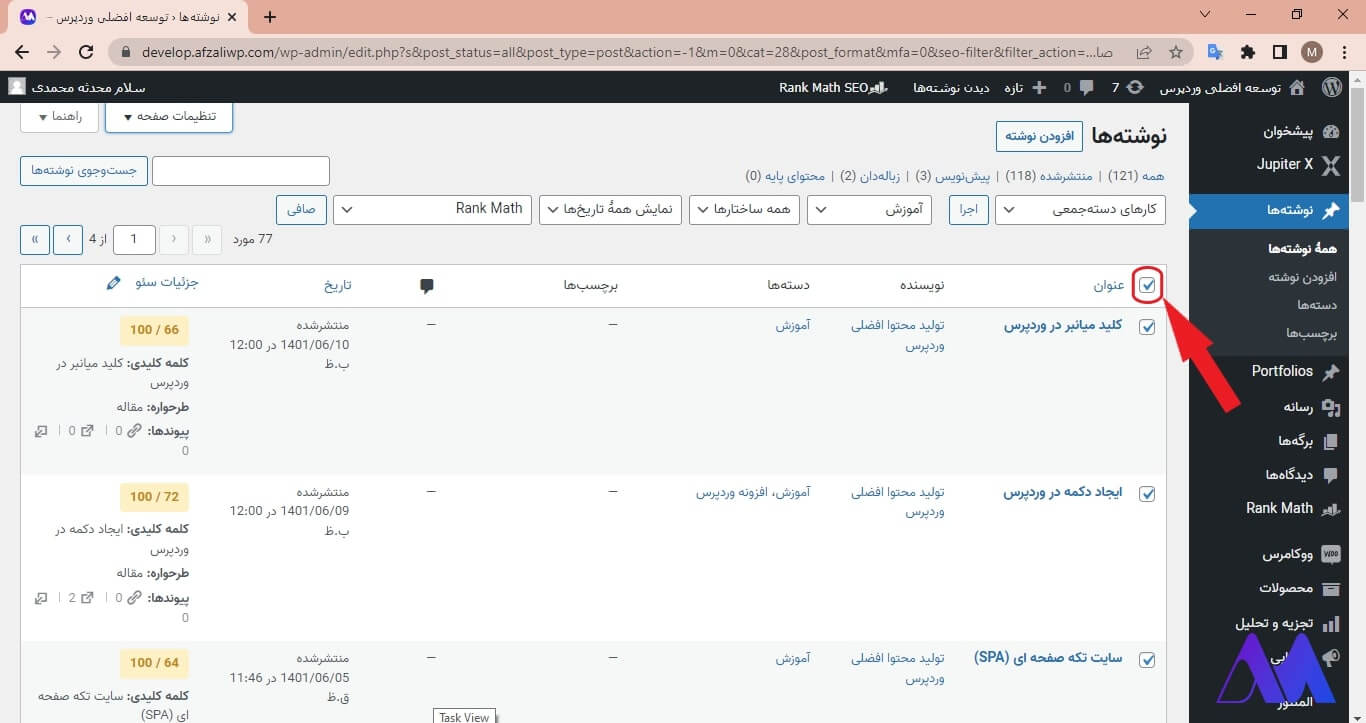
Task: Click دیدن نوشته‌ها in admin bar
Action: click(x=951, y=88)
